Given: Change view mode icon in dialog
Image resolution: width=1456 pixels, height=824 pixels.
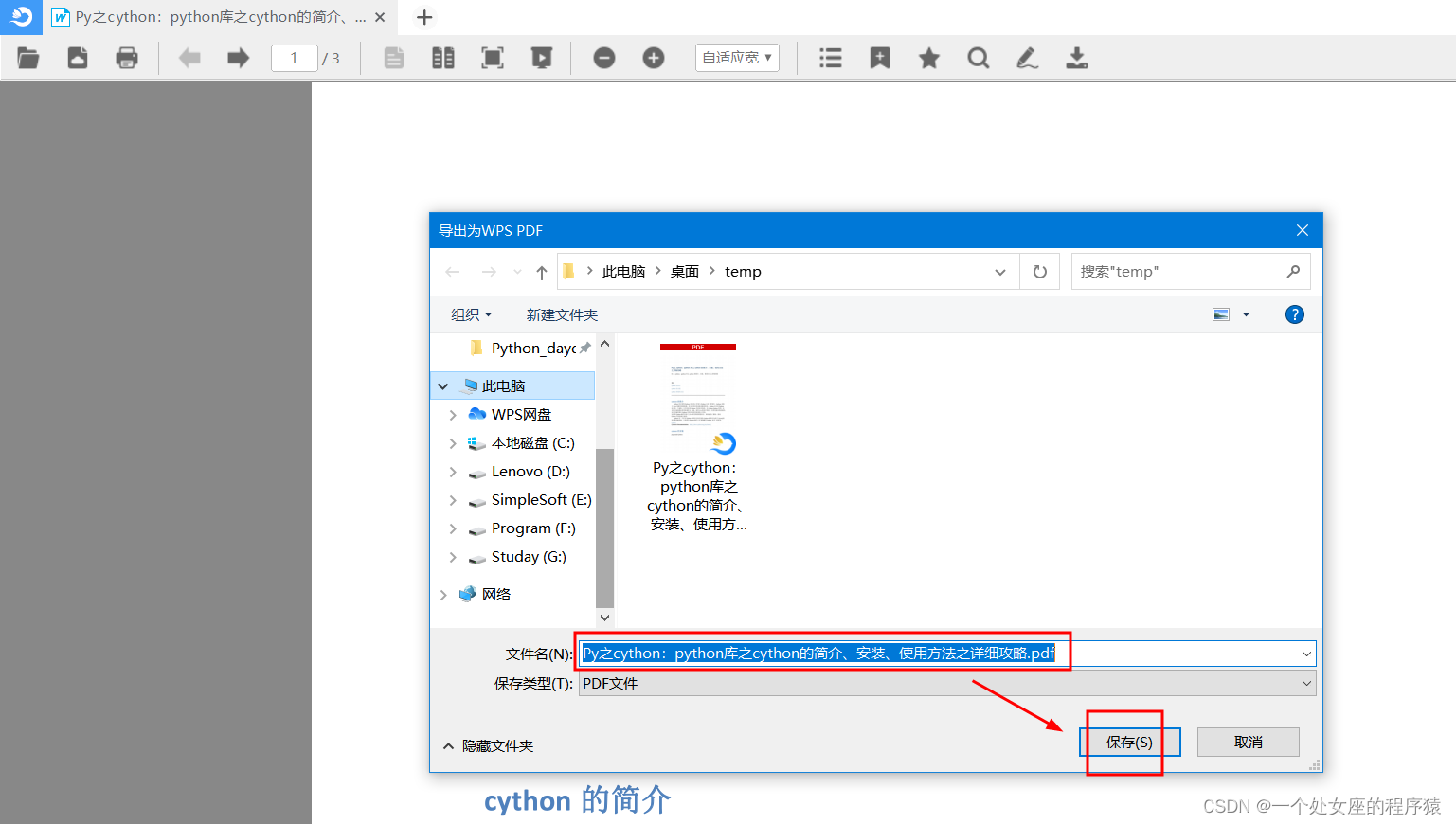Looking at the screenshot, I should click(1221, 314).
